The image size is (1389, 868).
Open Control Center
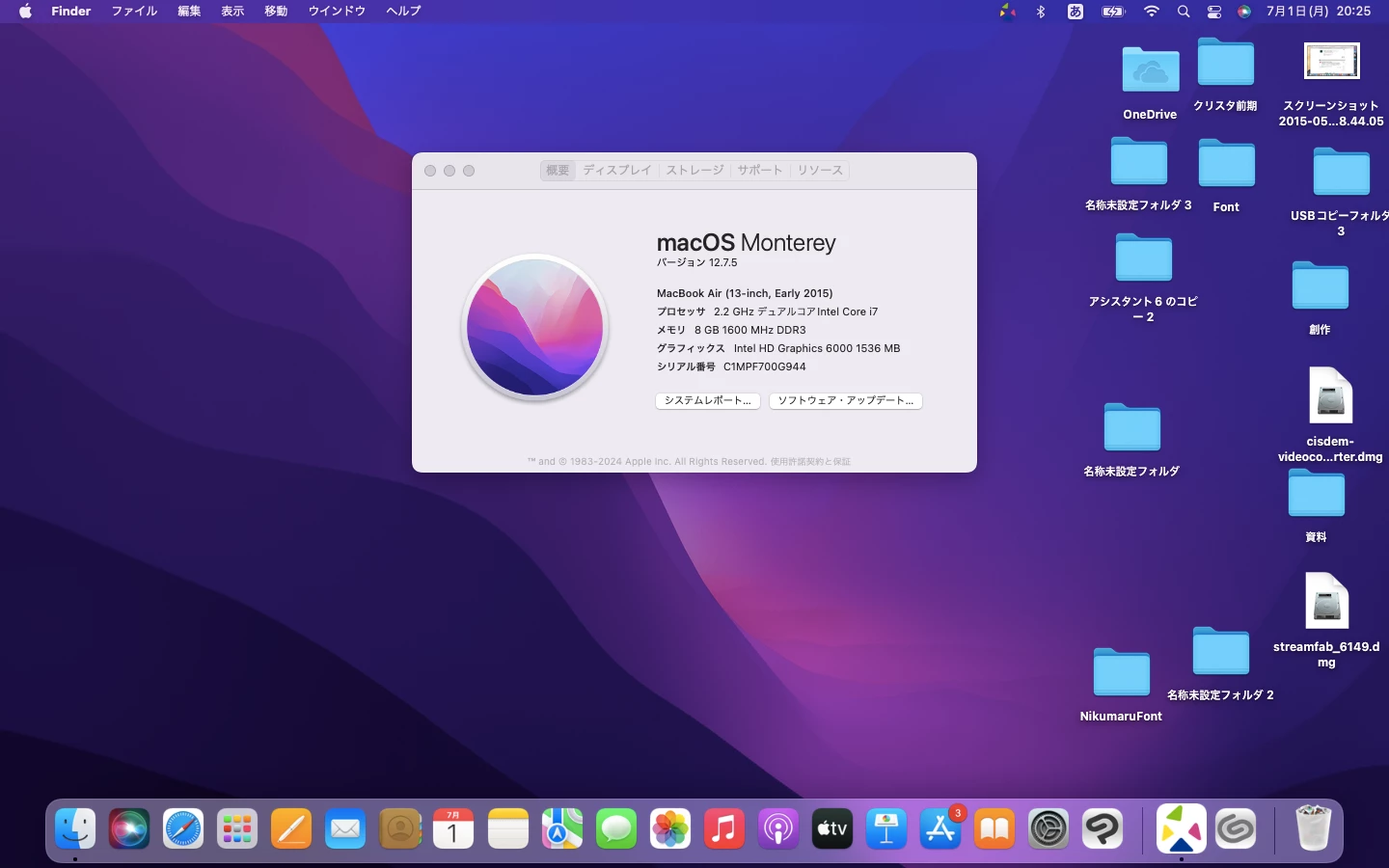[1214, 12]
